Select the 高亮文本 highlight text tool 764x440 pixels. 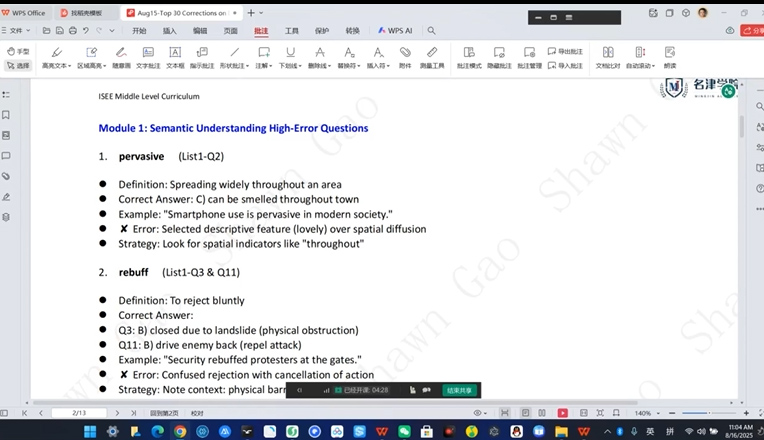pos(55,57)
